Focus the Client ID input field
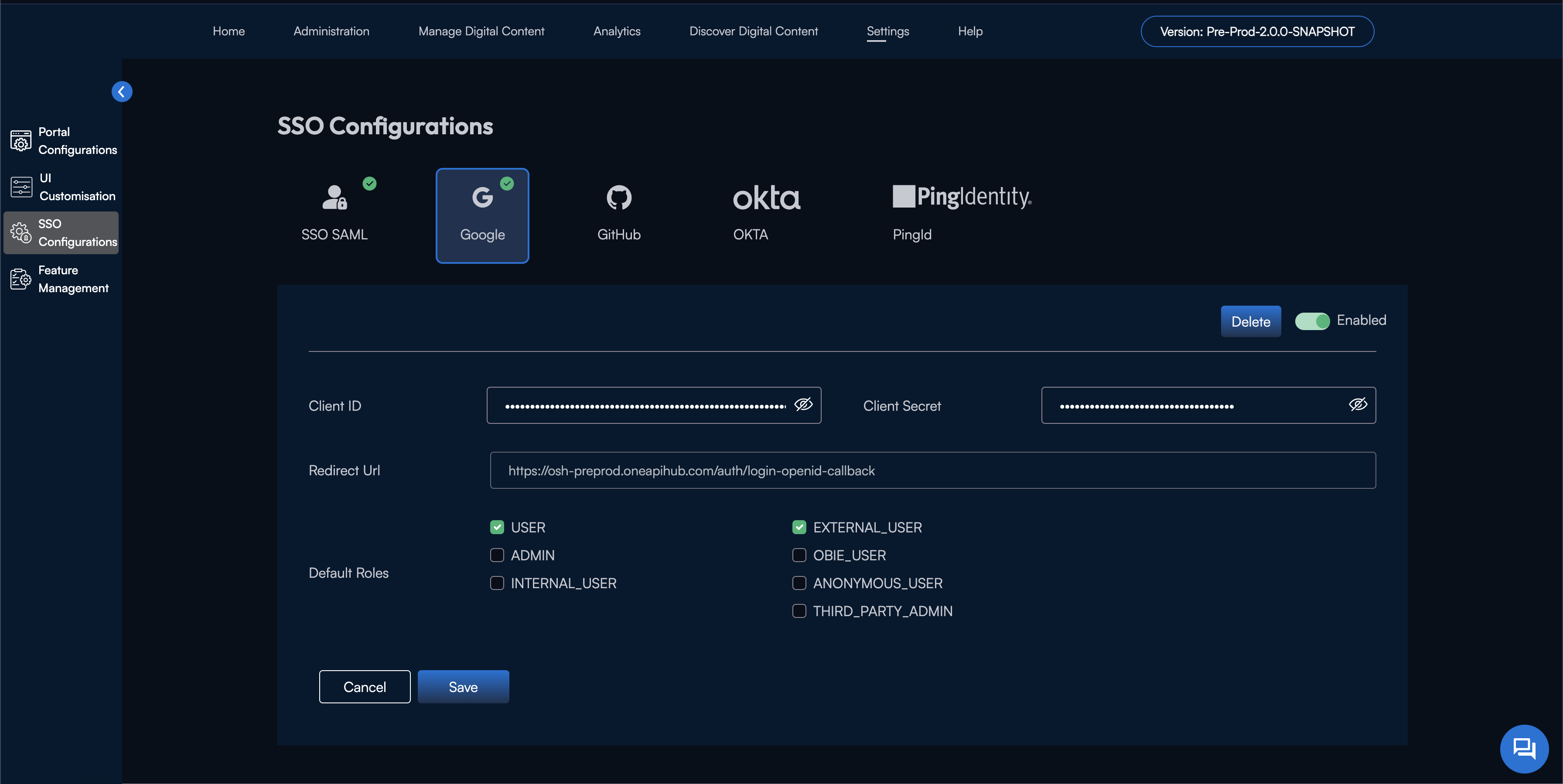 tap(653, 406)
